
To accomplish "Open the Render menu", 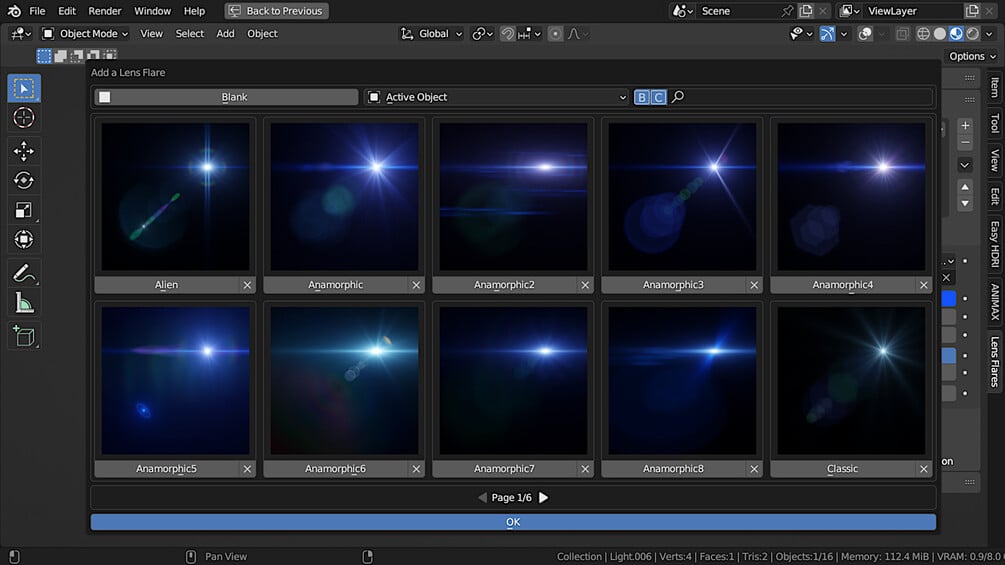I will click(104, 11).
